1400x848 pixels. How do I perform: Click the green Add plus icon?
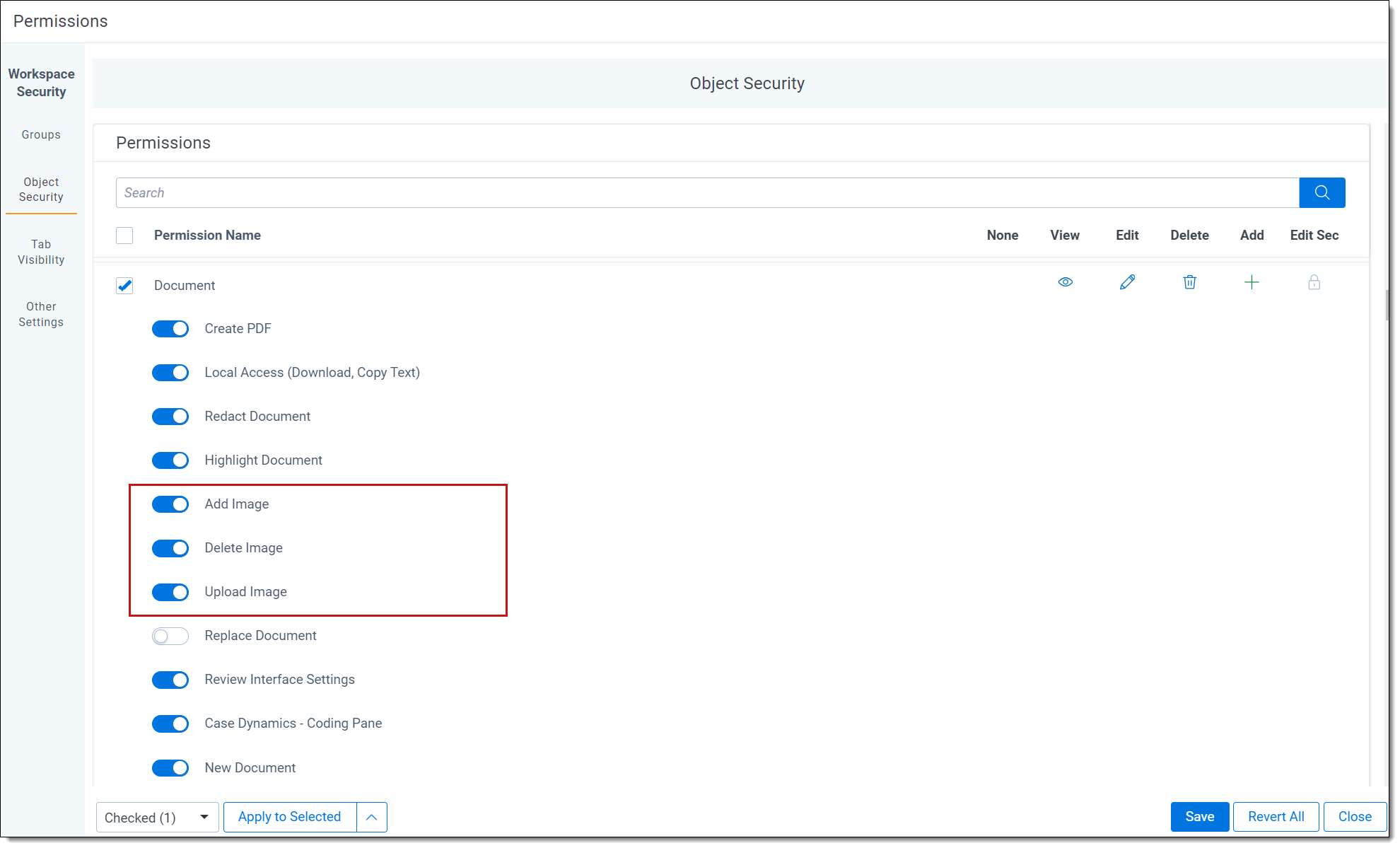[1251, 282]
